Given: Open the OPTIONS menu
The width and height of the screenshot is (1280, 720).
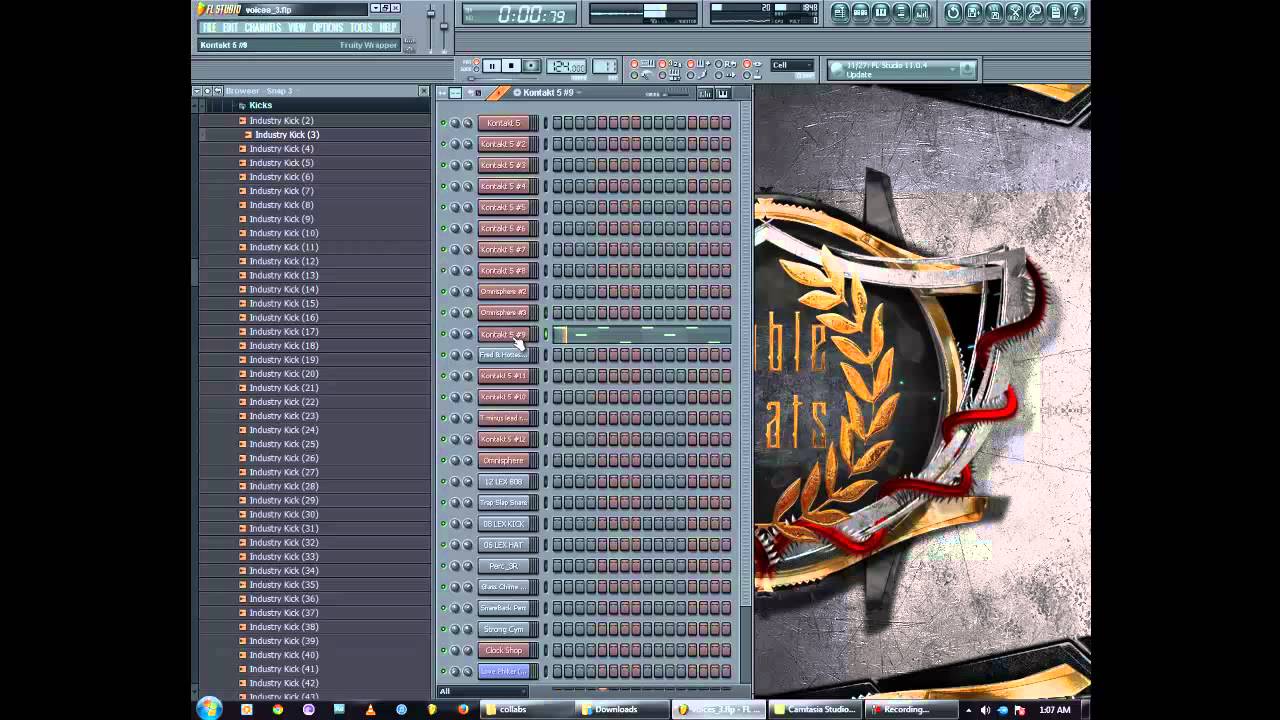Looking at the screenshot, I should pyautogui.click(x=327, y=28).
